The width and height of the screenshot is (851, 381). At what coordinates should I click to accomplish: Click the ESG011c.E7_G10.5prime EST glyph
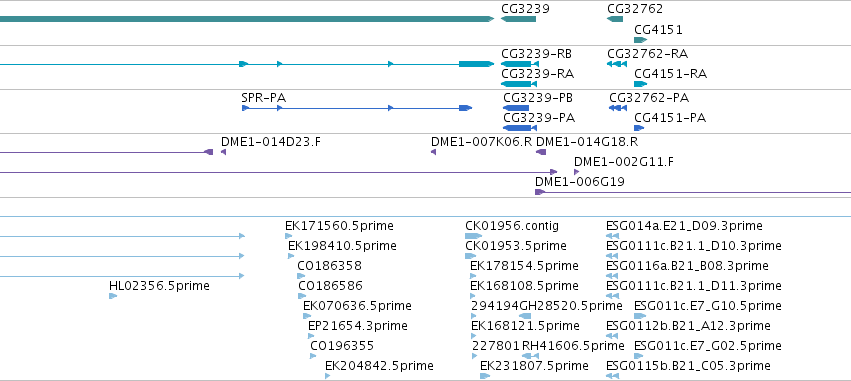(x=640, y=316)
